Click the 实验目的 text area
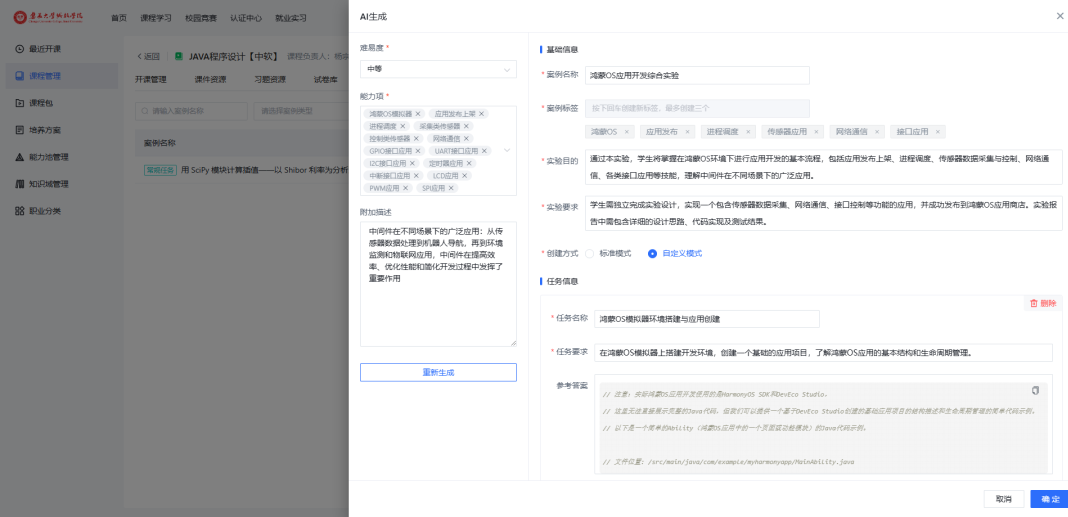The image size is (1068, 517). point(823,168)
